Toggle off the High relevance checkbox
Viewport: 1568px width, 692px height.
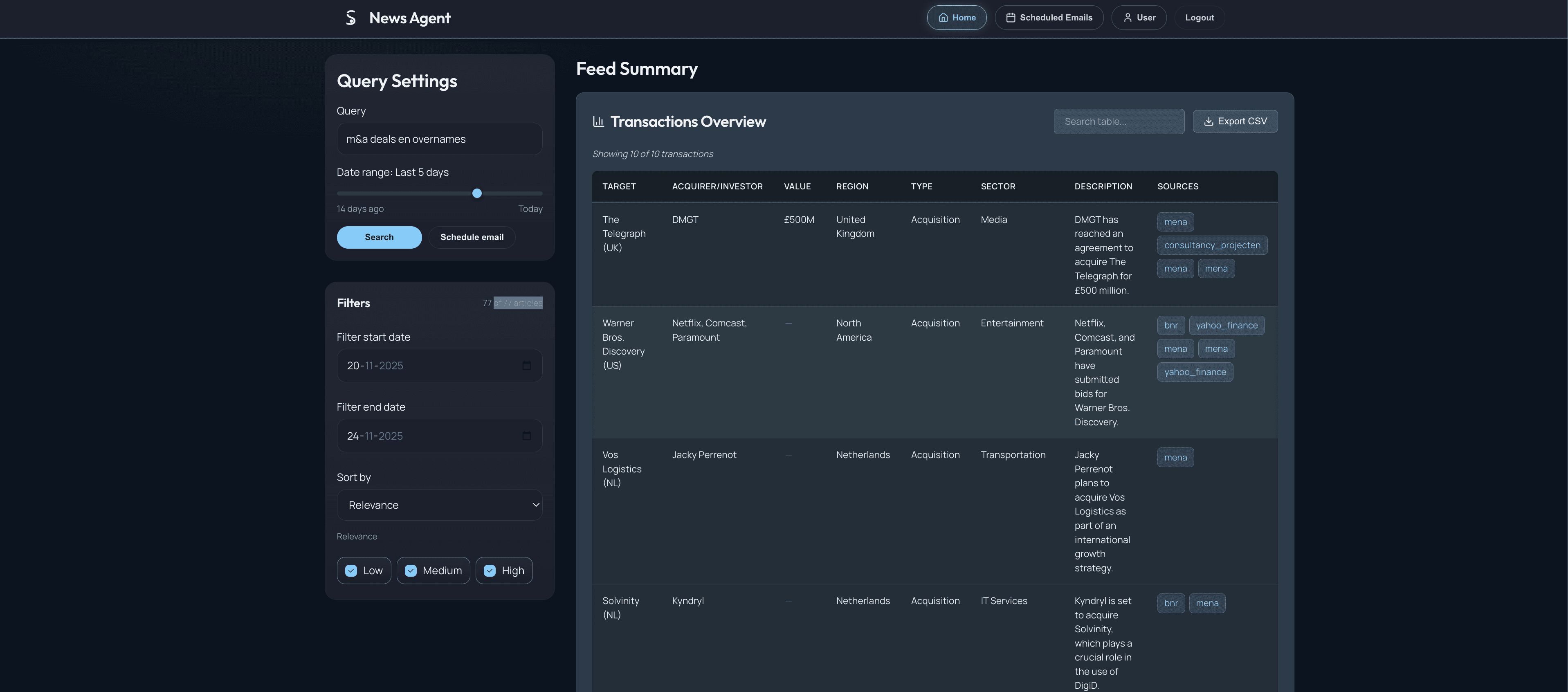[x=490, y=570]
